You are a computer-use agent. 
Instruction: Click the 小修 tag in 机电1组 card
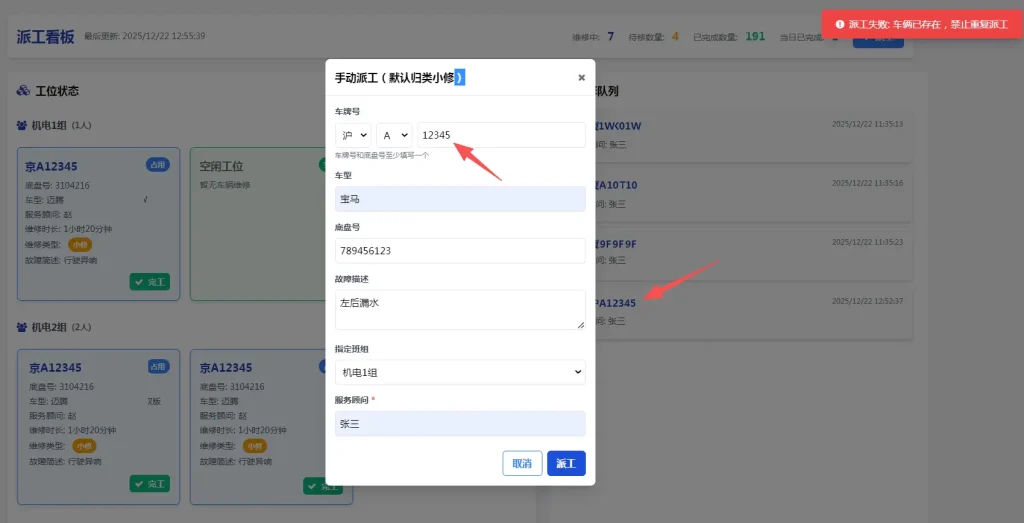(81, 245)
